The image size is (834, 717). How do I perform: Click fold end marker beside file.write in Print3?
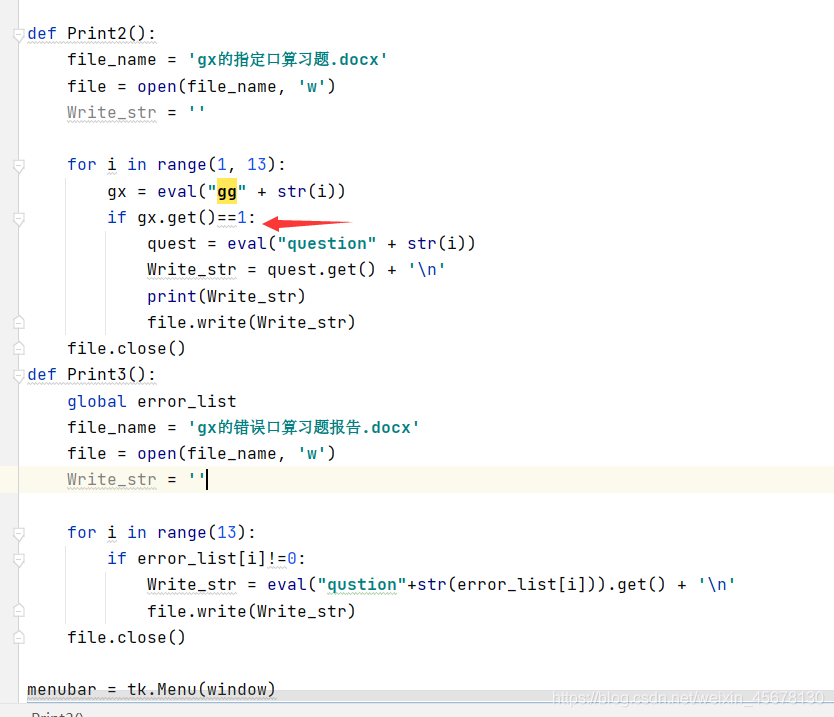19,612
